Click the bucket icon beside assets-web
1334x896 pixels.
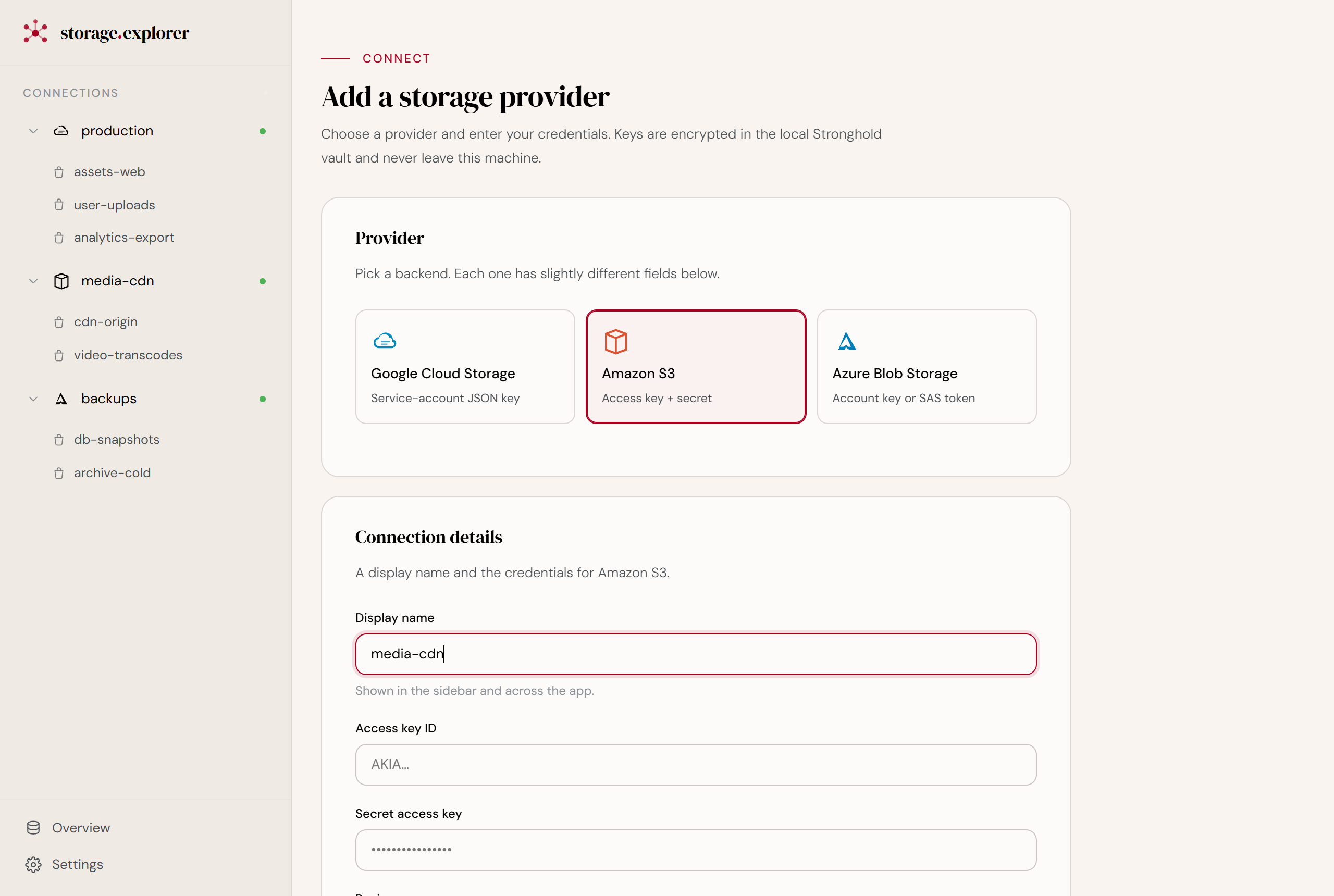(59, 172)
